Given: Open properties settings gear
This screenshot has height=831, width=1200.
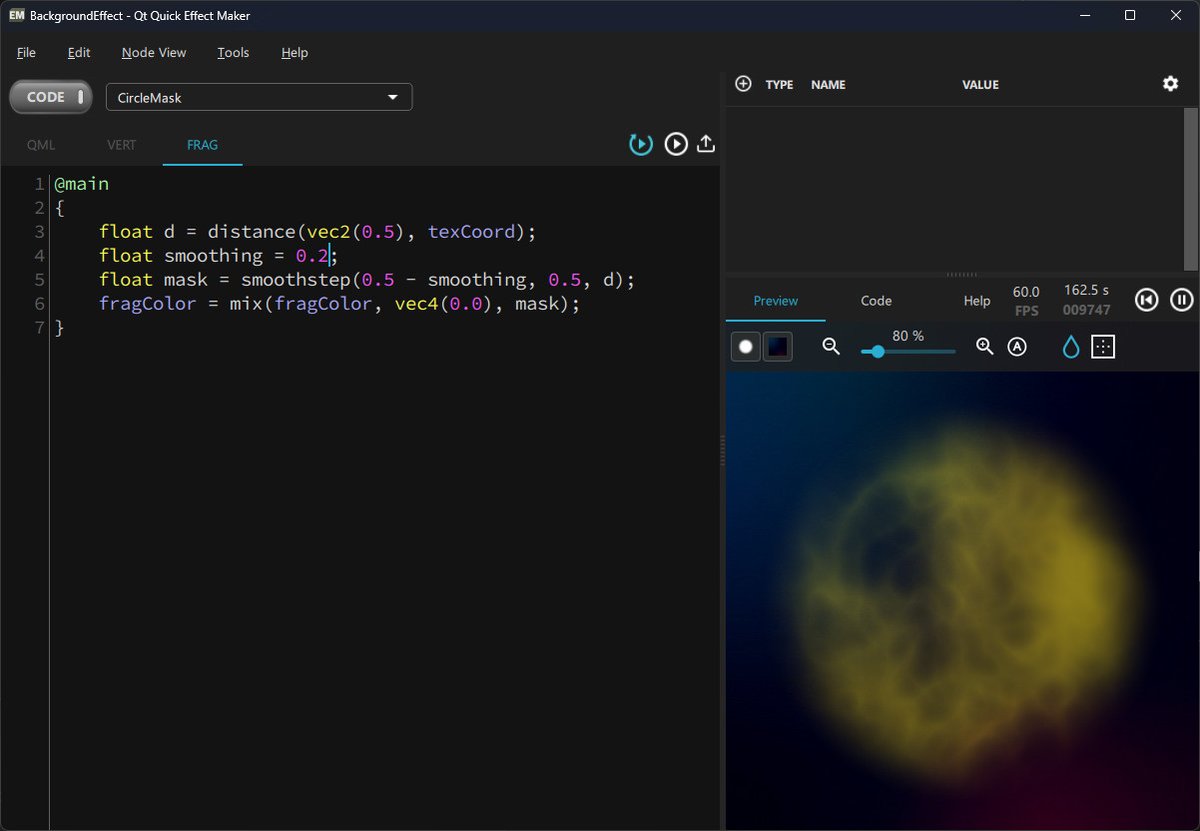Looking at the screenshot, I should click(1171, 84).
